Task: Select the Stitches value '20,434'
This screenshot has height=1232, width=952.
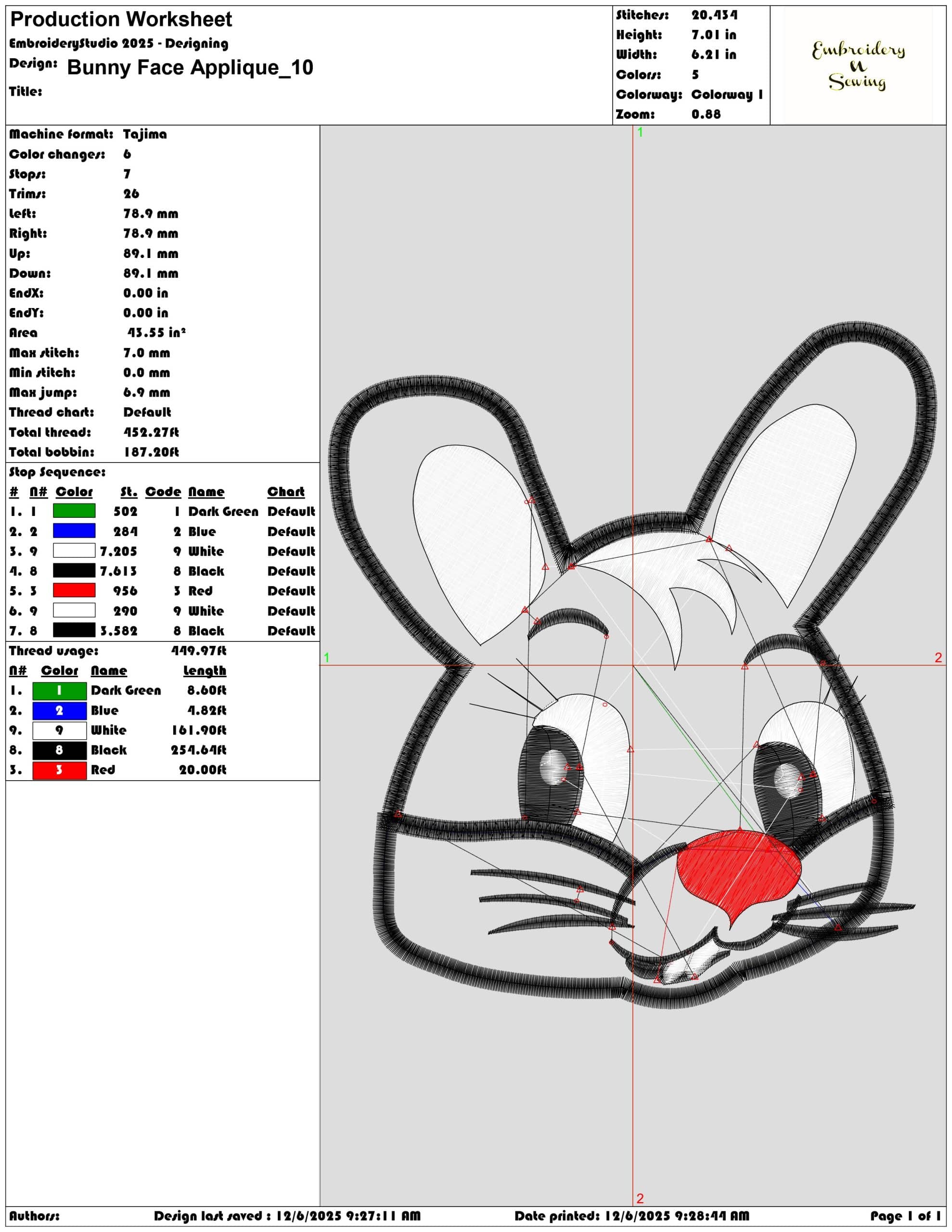Action: point(714,15)
